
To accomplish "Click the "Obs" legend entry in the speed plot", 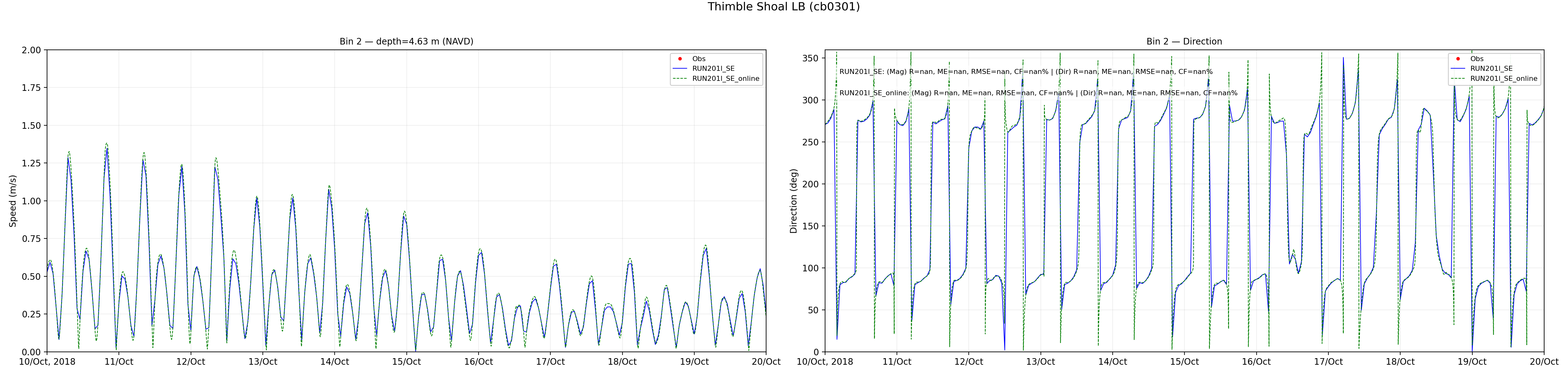I will coord(699,59).
